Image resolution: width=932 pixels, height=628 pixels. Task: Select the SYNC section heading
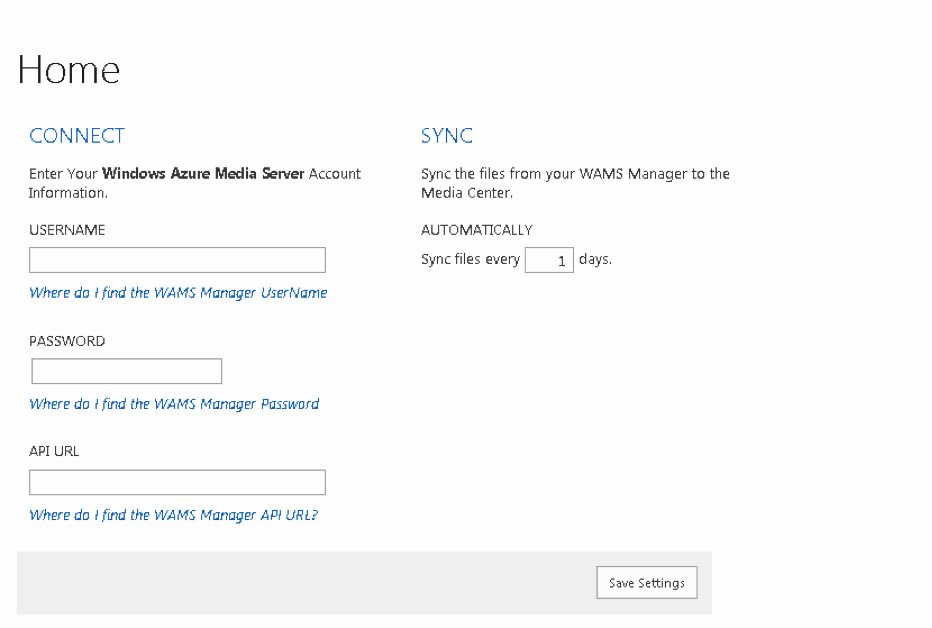(x=447, y=136)
